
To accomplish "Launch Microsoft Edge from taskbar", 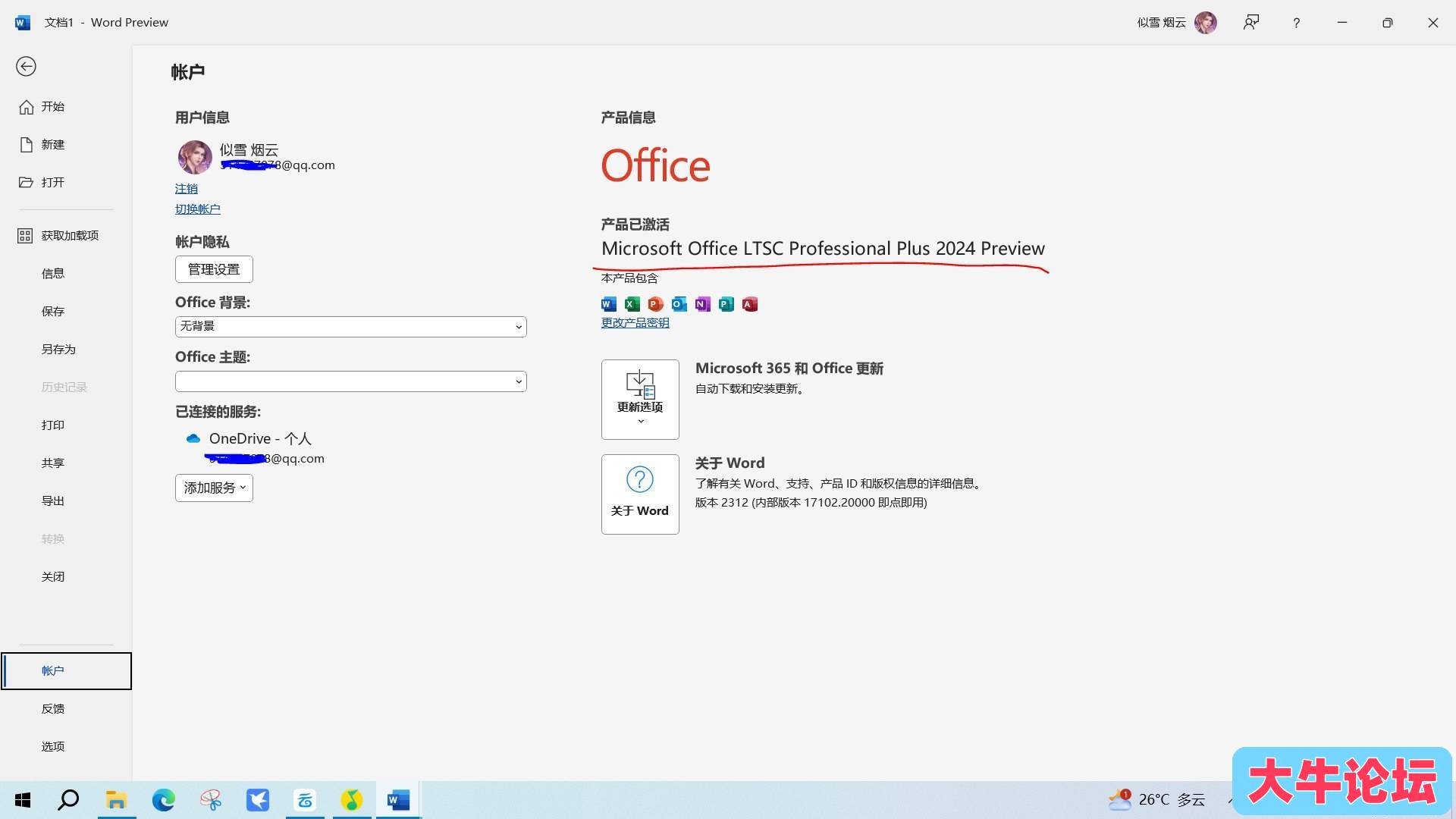I will tap(164, 800).
